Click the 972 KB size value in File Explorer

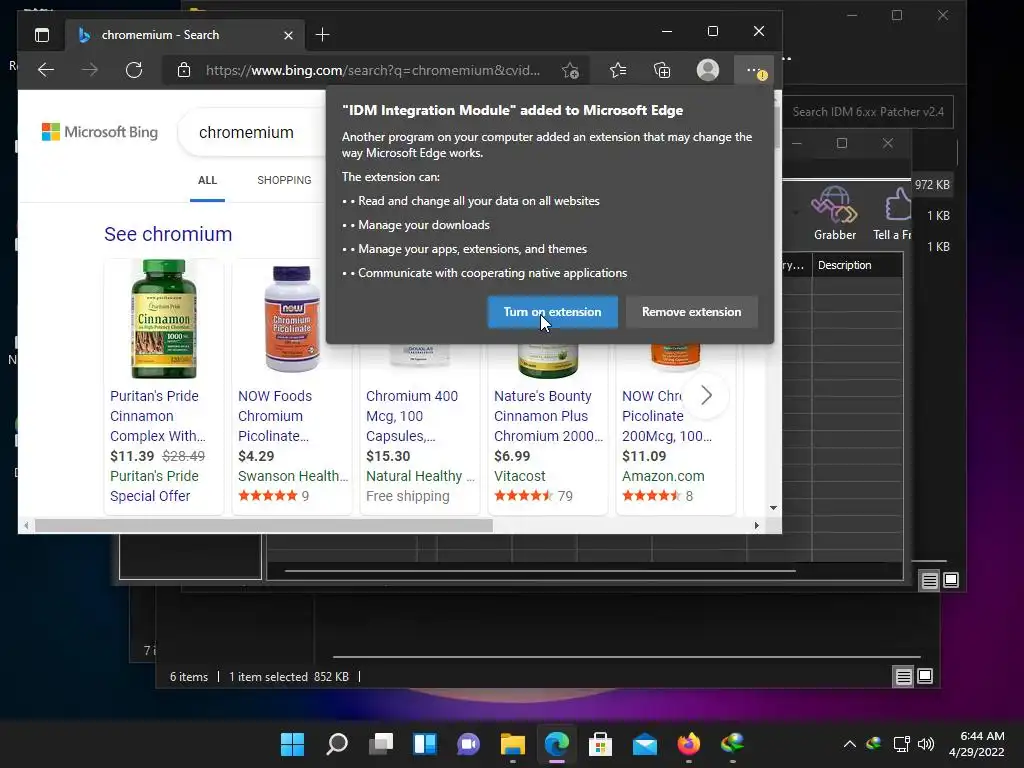932,185
